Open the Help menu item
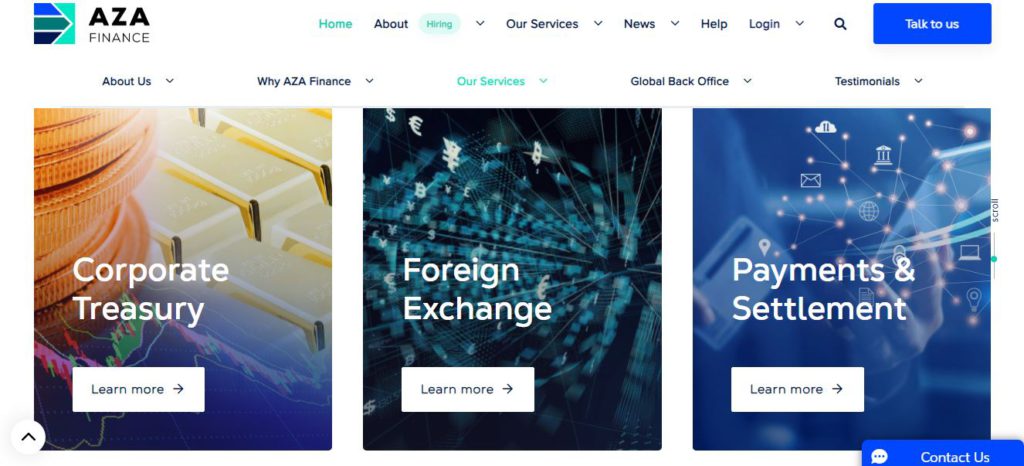This screenshot has width=1024, height=466. [x=714, y=24]
